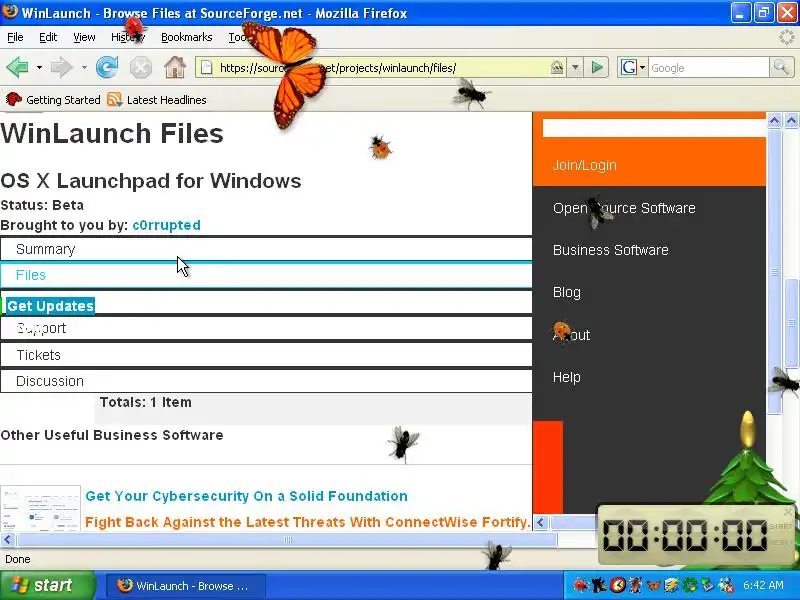Viewport: 800px width, 600px height.
Task: Click the cockroach tray icon
Action: tap(635, 585)
